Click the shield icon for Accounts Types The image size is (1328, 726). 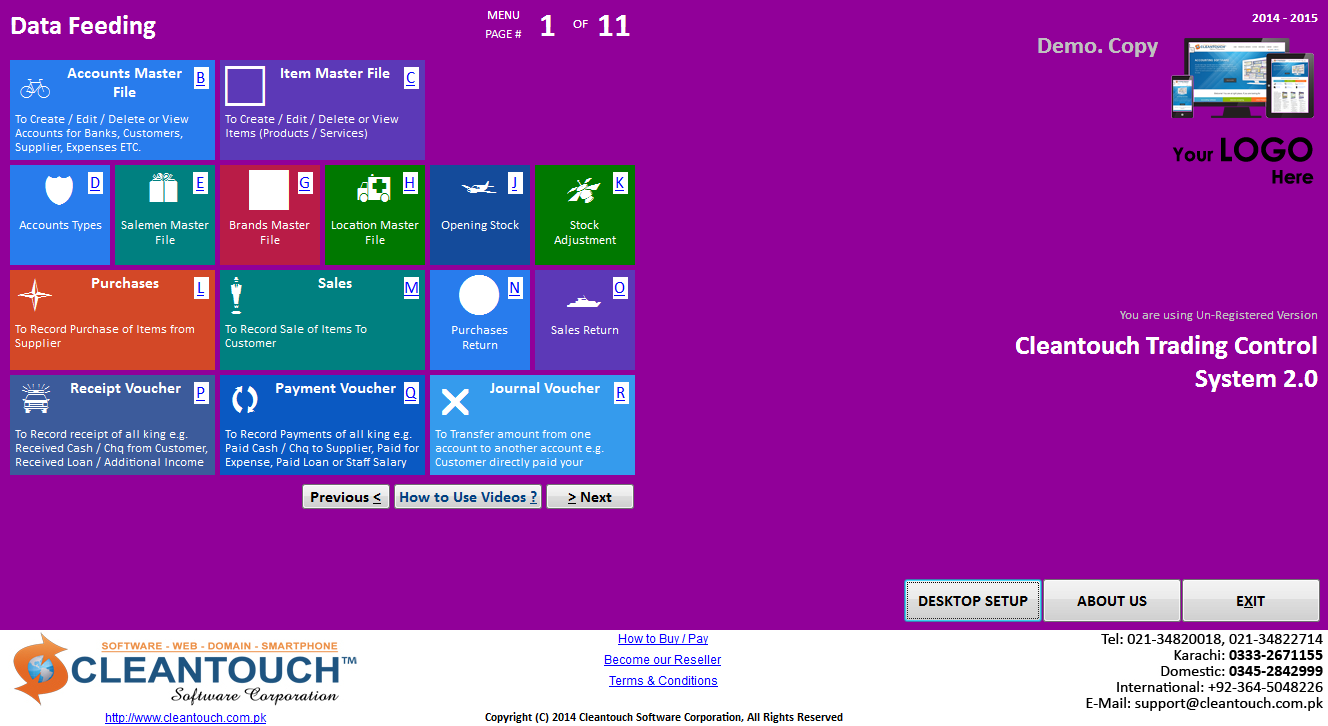click(x=60, y=189)
